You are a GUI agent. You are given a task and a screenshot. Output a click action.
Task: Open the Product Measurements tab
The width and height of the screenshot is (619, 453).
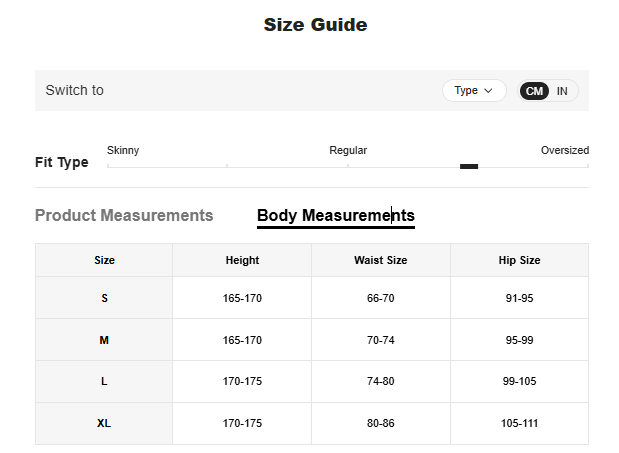point(124,216)
